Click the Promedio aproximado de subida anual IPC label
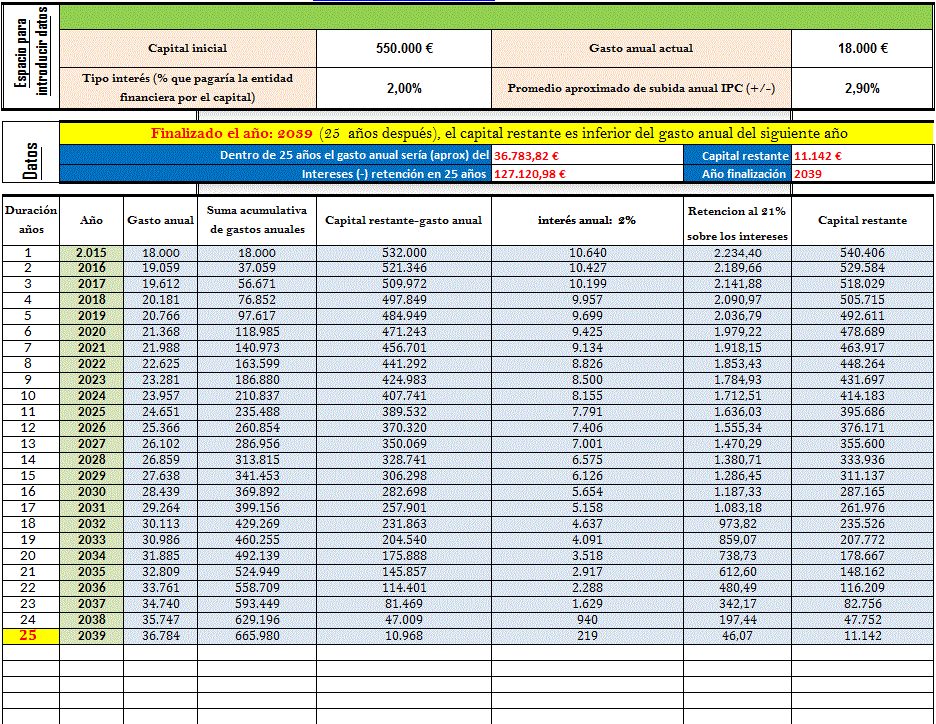The width and height of the screenshot is (936, 724). (x=641, y=88)
